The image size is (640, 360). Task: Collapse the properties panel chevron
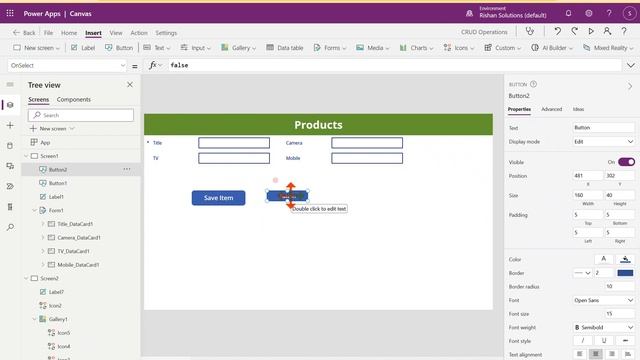tap(630, 86)
